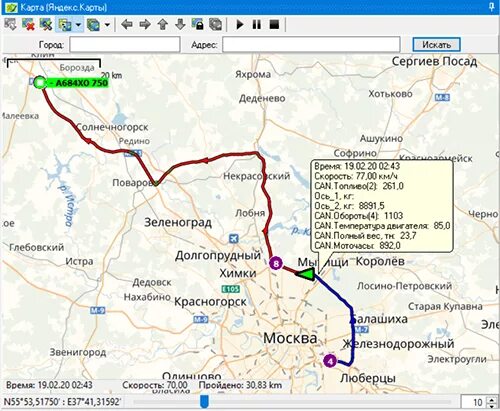Click the Химки city label
The width and height of the screenshot is (500, 411).
[x=238, y=273]
